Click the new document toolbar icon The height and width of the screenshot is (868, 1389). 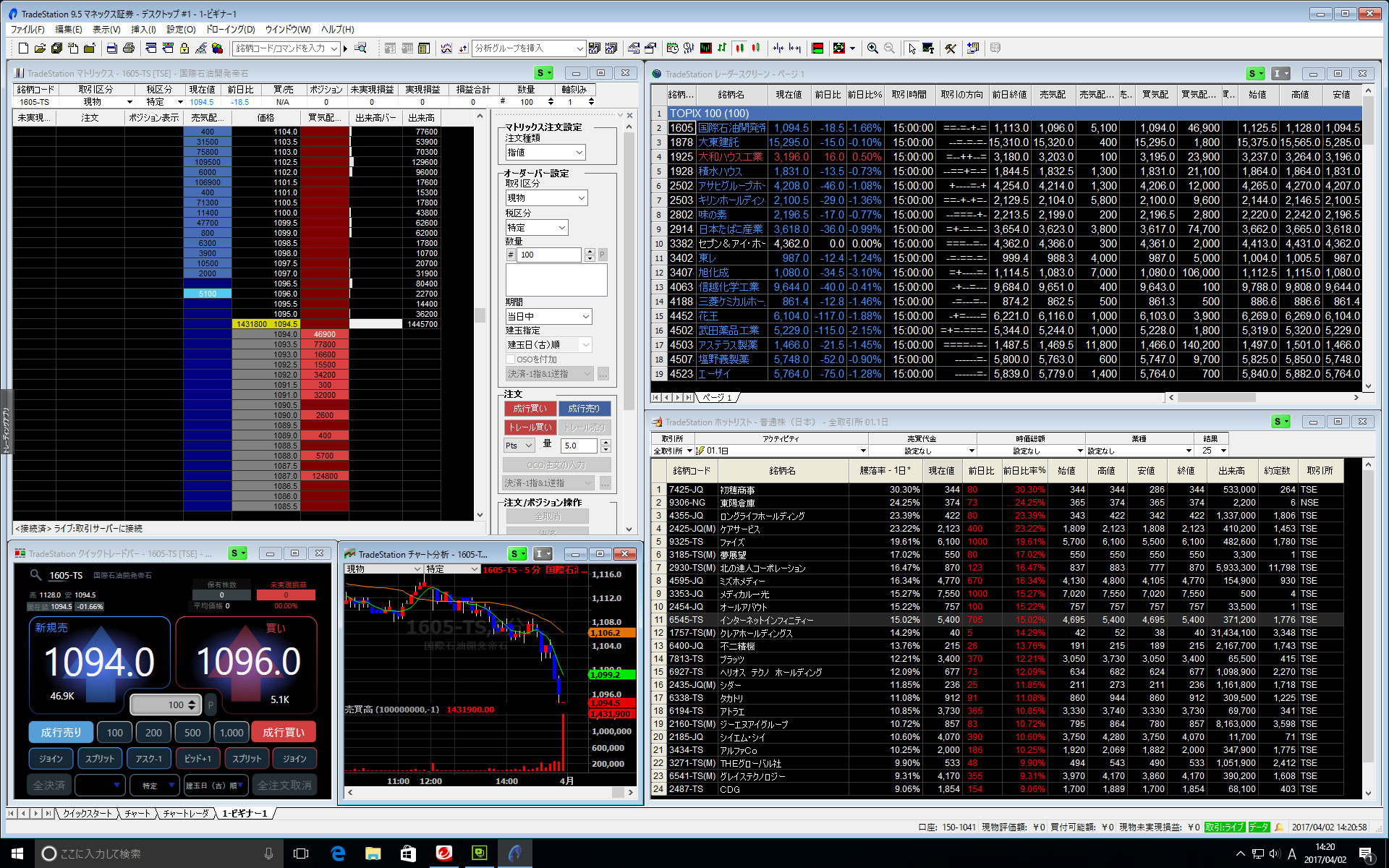click(x=23, y=48)
